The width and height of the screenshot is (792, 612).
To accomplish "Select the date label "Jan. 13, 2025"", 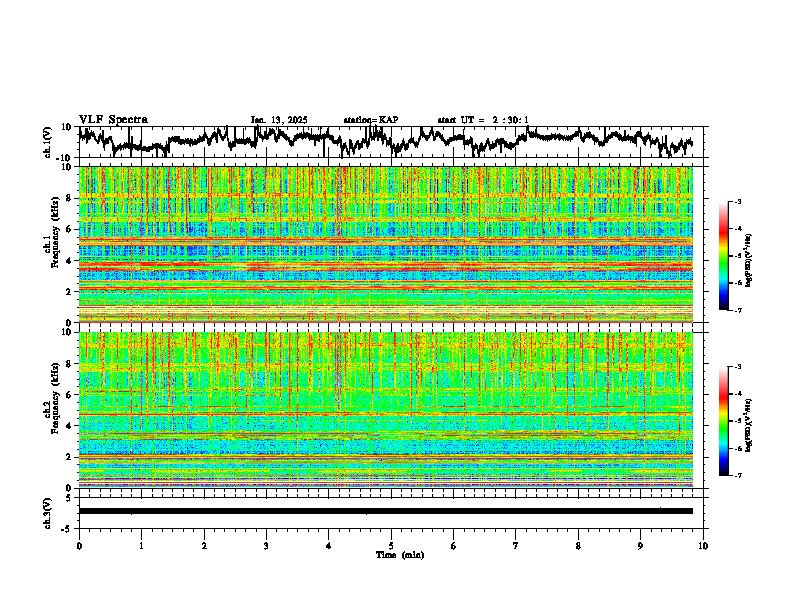I will coord(279,120).
